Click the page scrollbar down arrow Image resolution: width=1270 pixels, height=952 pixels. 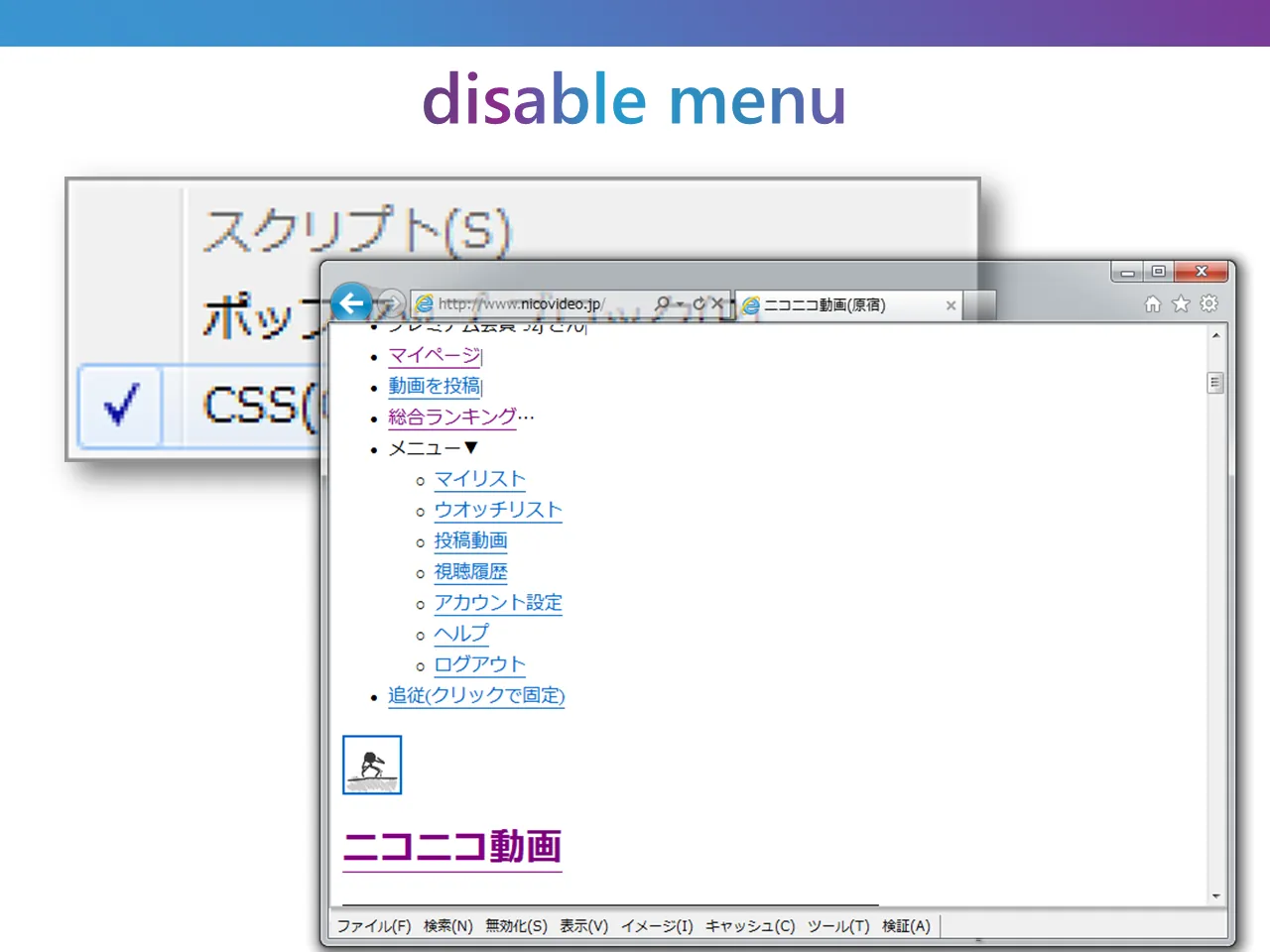click(x=1215, y=896)
